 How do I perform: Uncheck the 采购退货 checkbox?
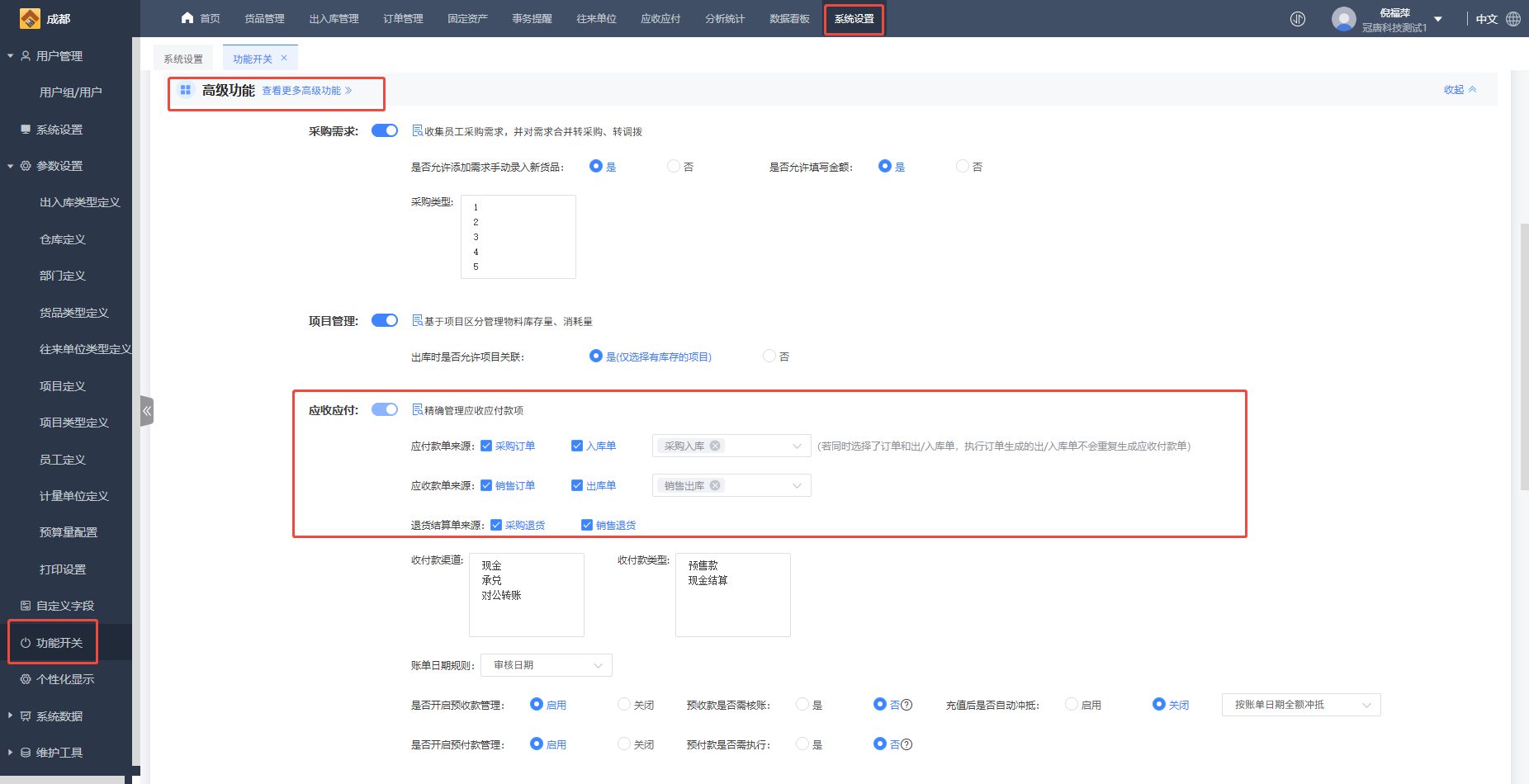(x=496, y=525)
